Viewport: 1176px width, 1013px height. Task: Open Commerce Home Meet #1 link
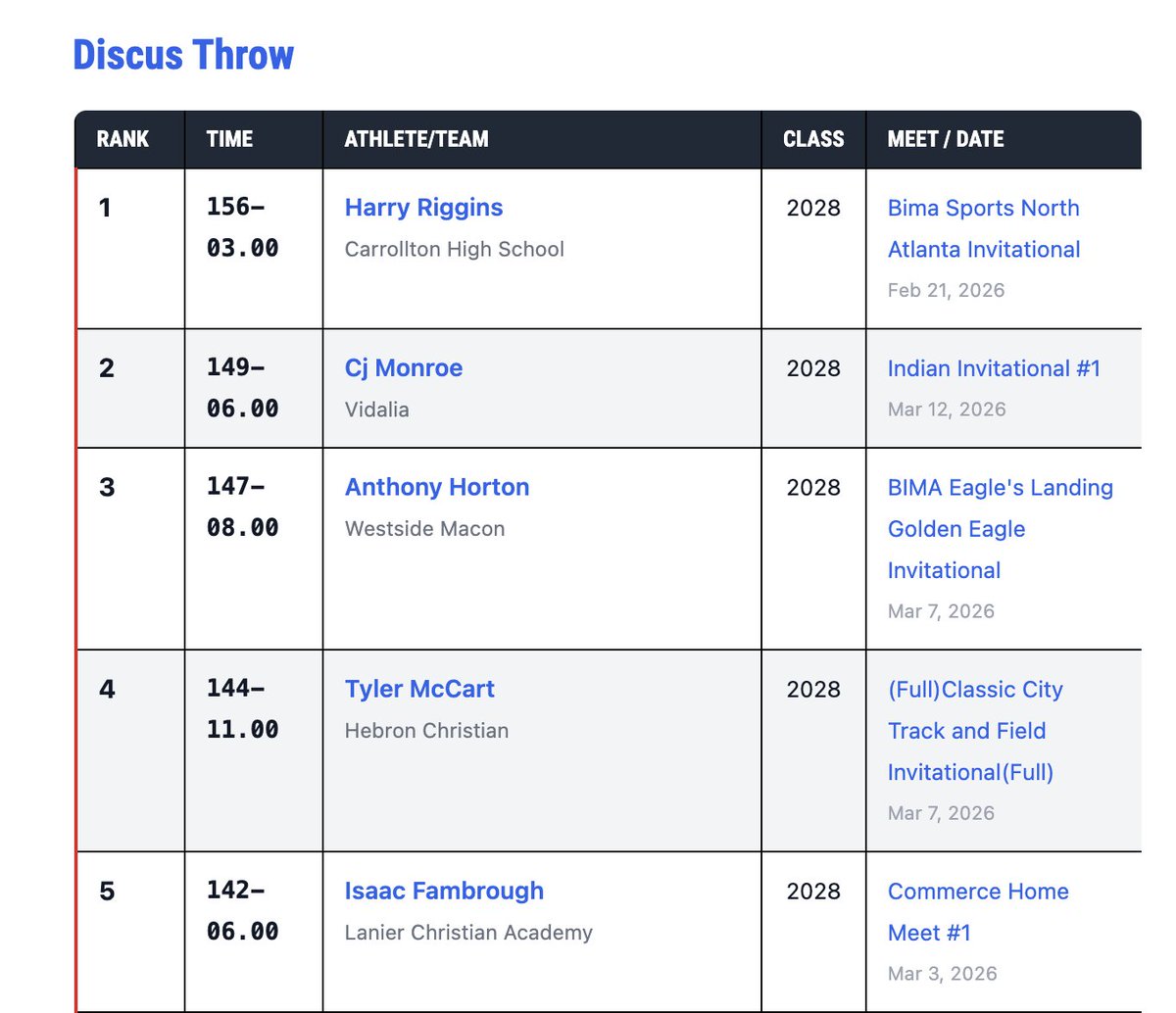pyautogui.click(x=978, y=912)
